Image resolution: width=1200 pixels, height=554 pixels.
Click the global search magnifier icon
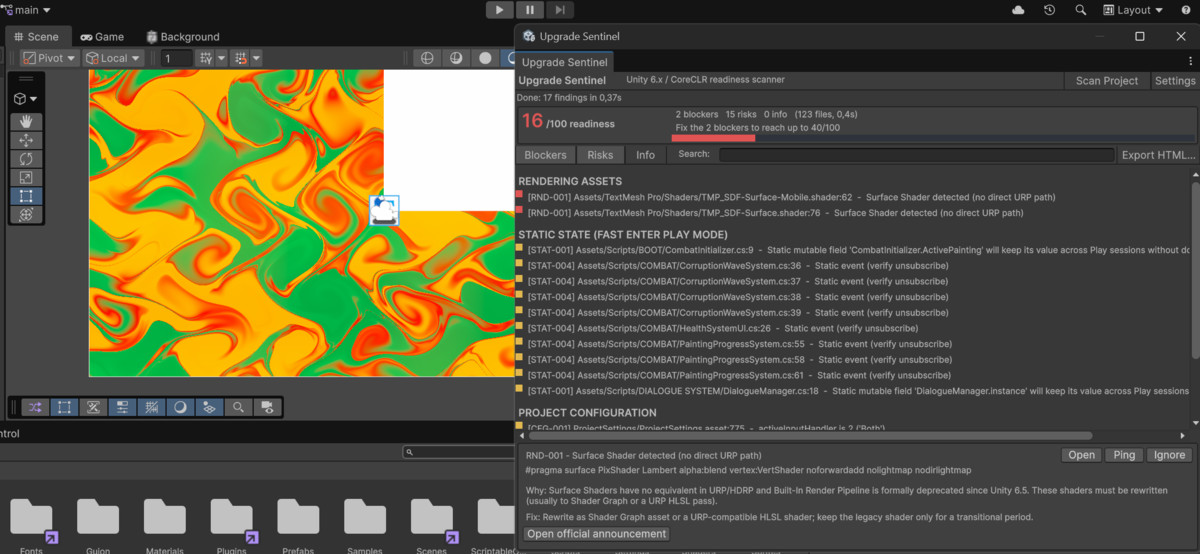point(1080,10)
